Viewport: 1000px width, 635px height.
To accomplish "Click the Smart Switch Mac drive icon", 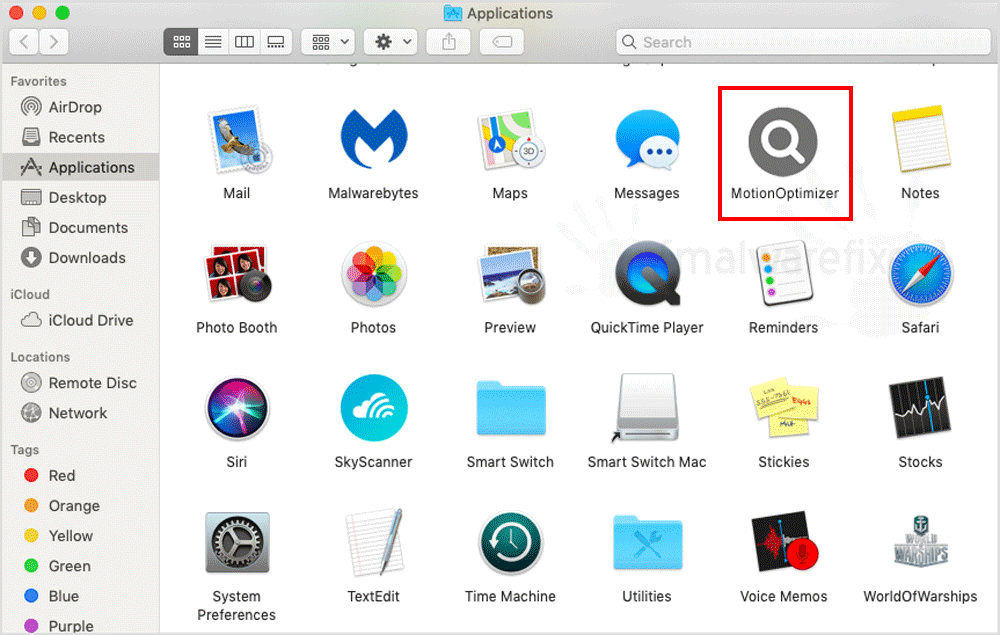I will (647, 408).
